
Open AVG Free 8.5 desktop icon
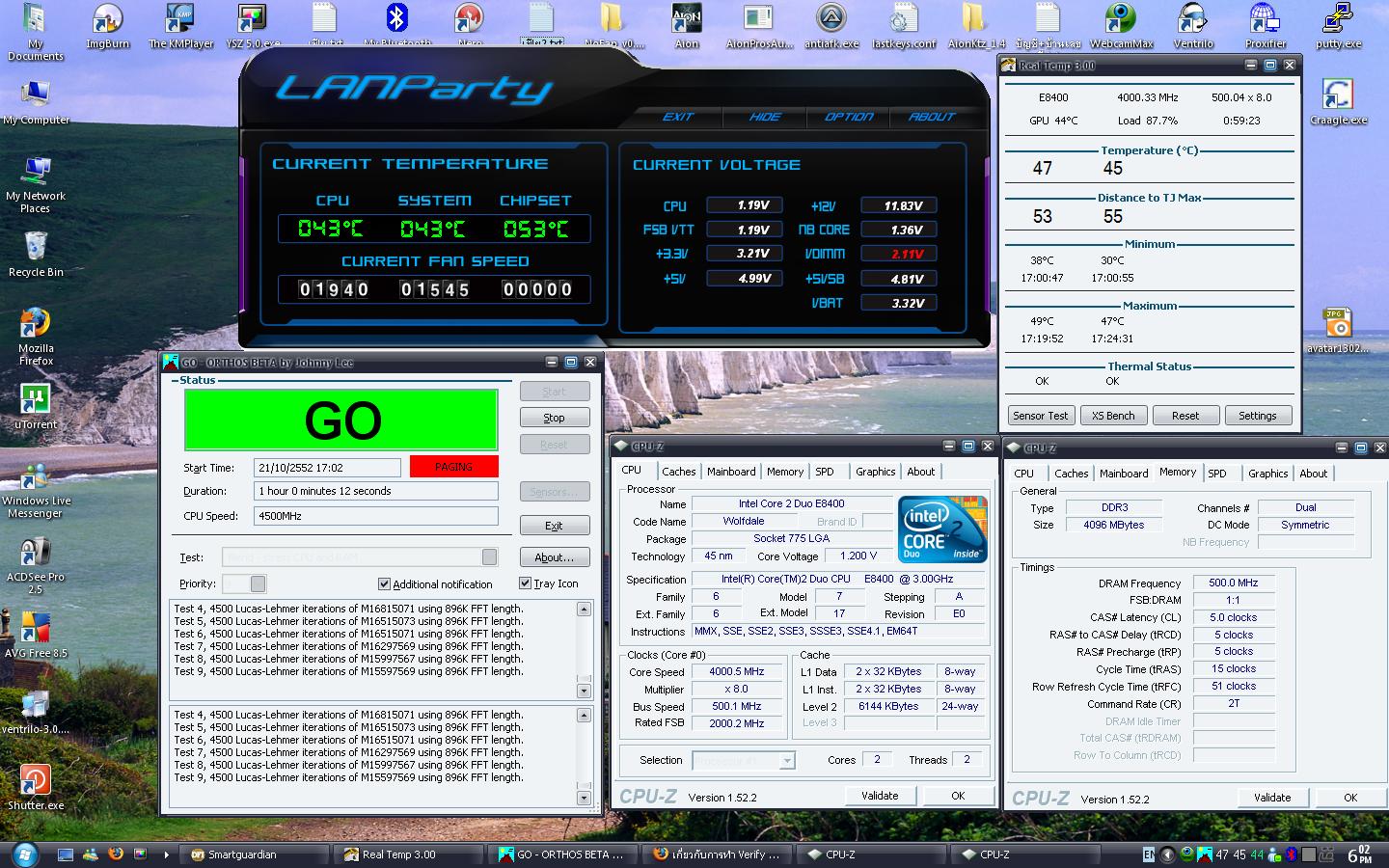[x=36, y=635]
